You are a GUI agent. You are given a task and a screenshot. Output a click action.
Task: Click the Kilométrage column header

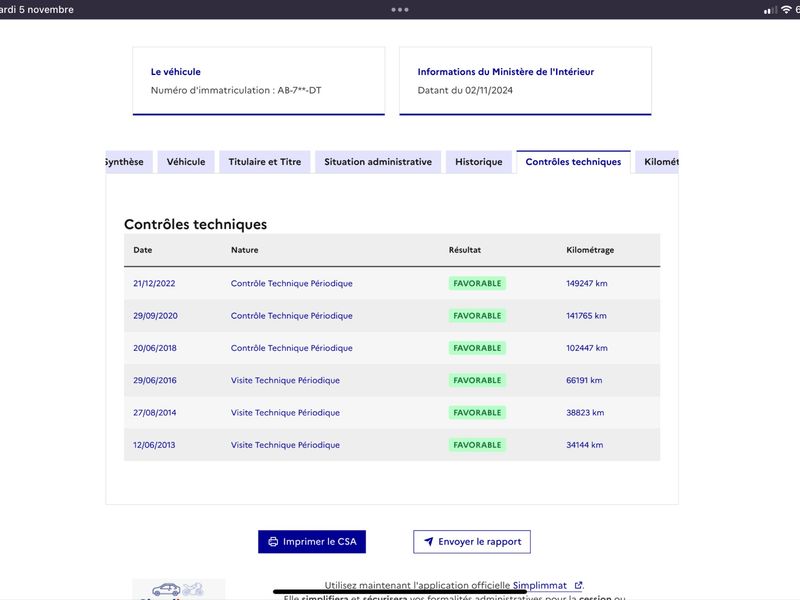(590, 250)
